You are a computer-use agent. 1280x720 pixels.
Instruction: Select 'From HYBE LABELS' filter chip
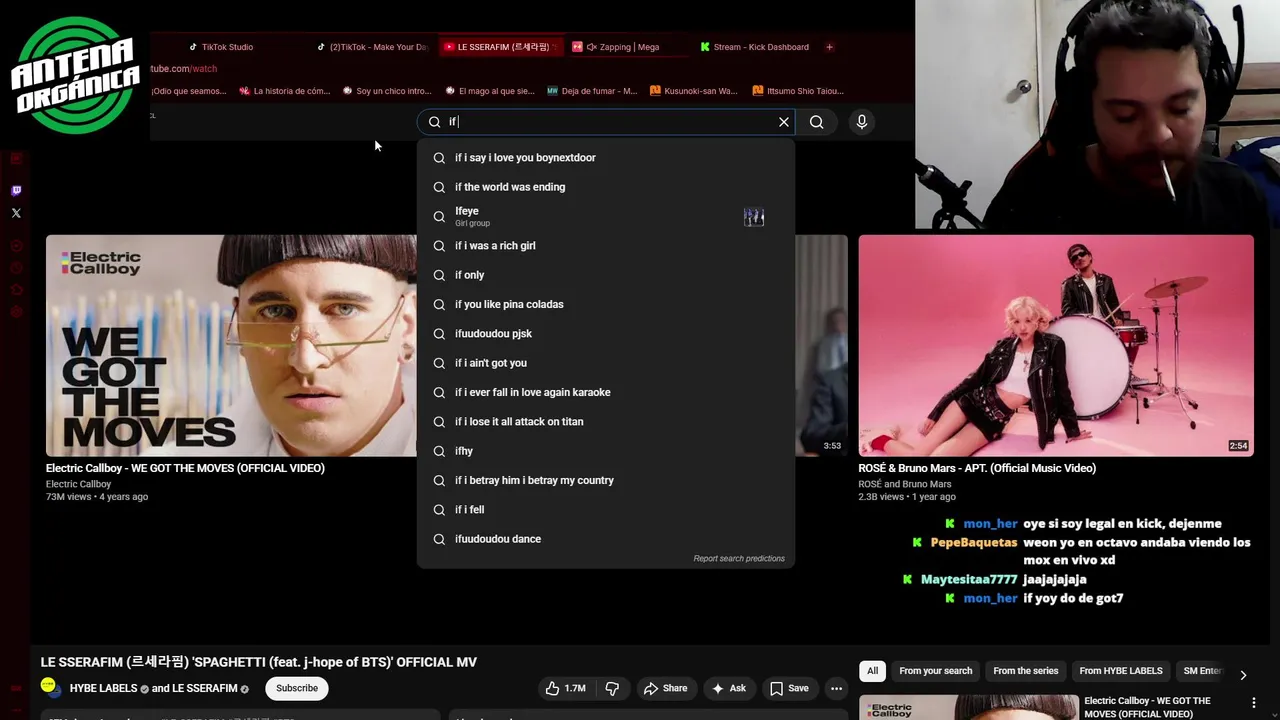coord(1121,671)
